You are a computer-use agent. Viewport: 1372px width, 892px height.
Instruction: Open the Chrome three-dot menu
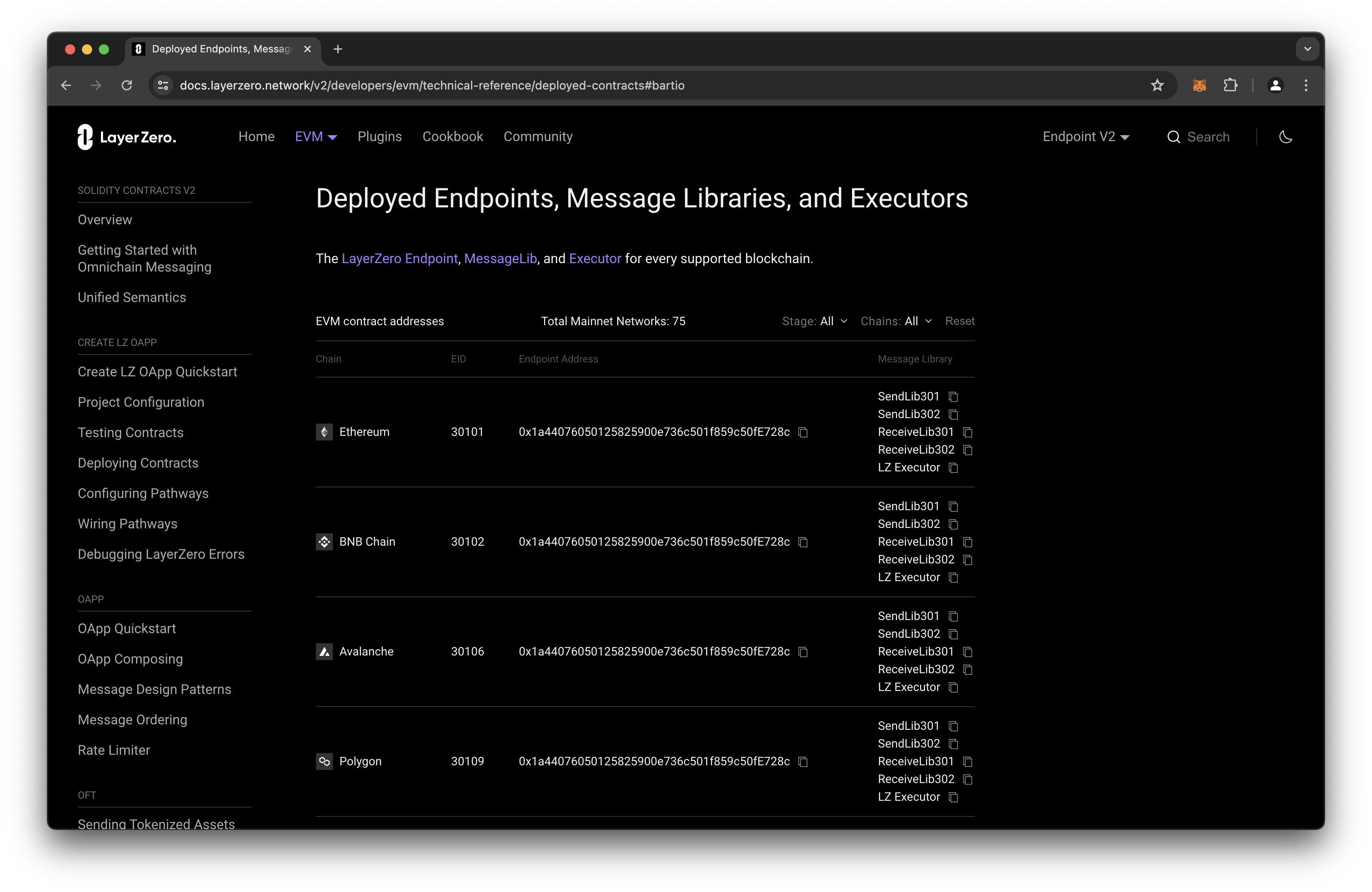1306,85
